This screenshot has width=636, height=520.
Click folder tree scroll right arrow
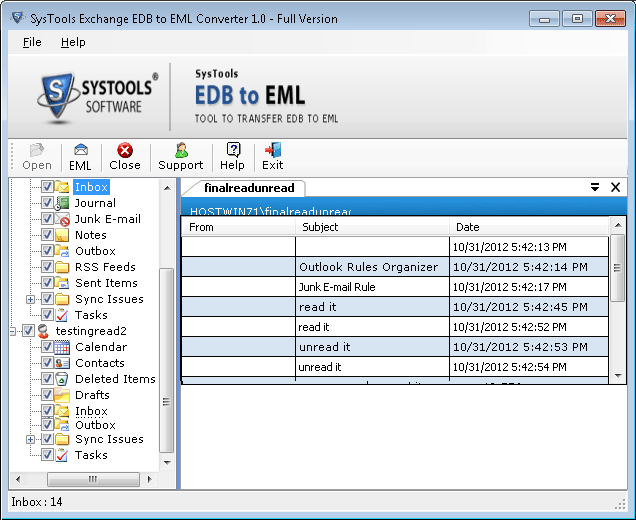point(150,479)
